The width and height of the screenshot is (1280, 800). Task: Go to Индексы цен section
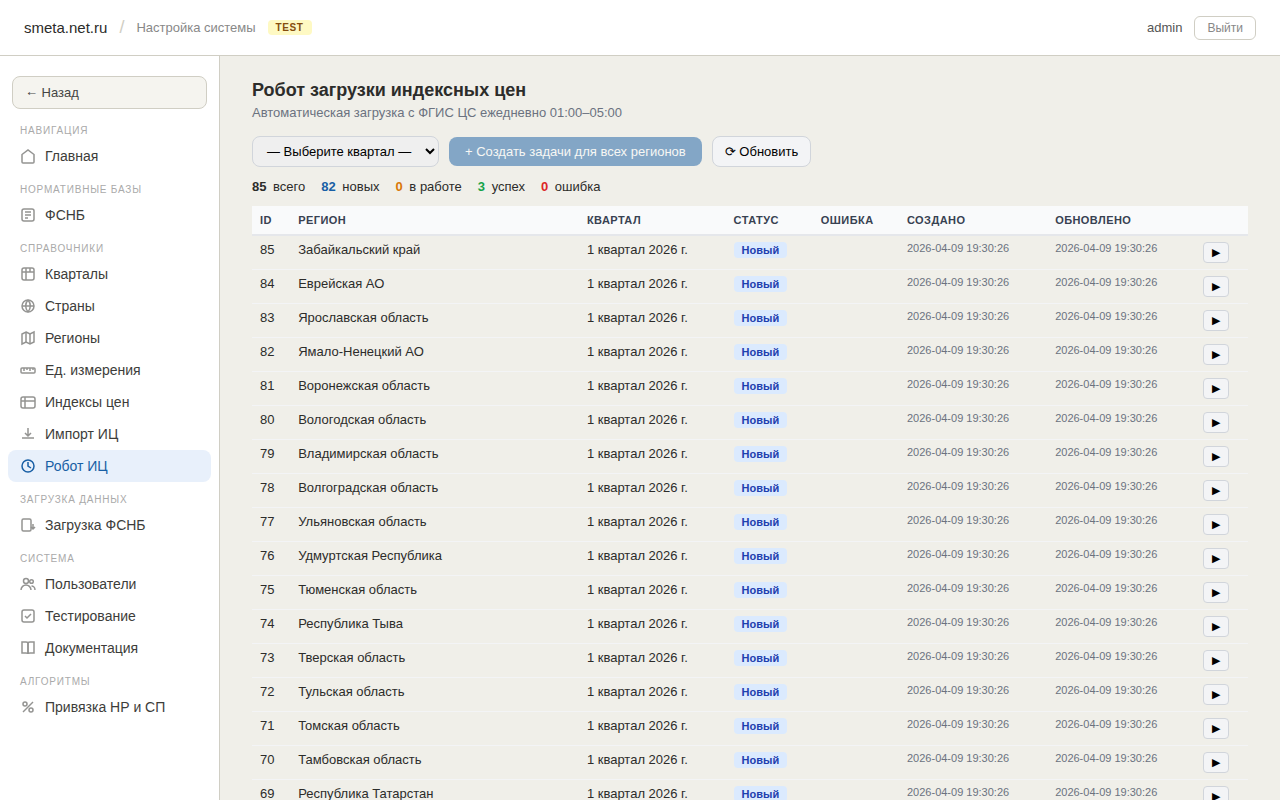(87, 402)
